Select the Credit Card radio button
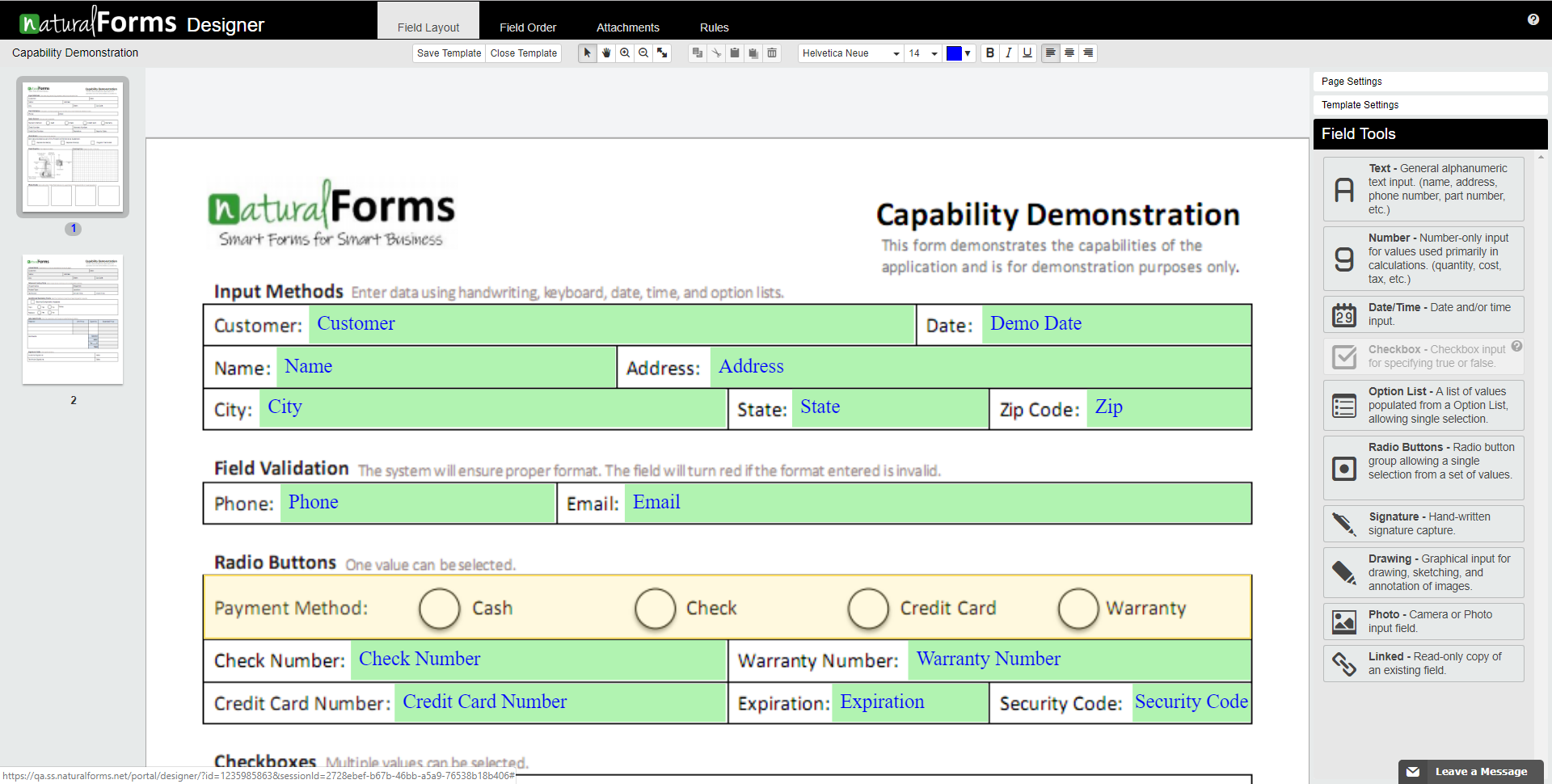 coord(868,609)
